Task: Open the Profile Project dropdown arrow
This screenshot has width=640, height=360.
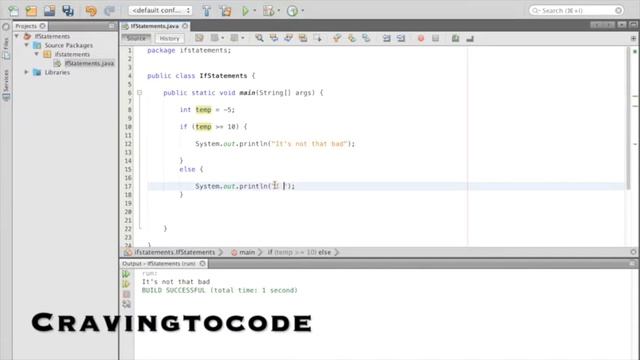Action: coord(302,11)
